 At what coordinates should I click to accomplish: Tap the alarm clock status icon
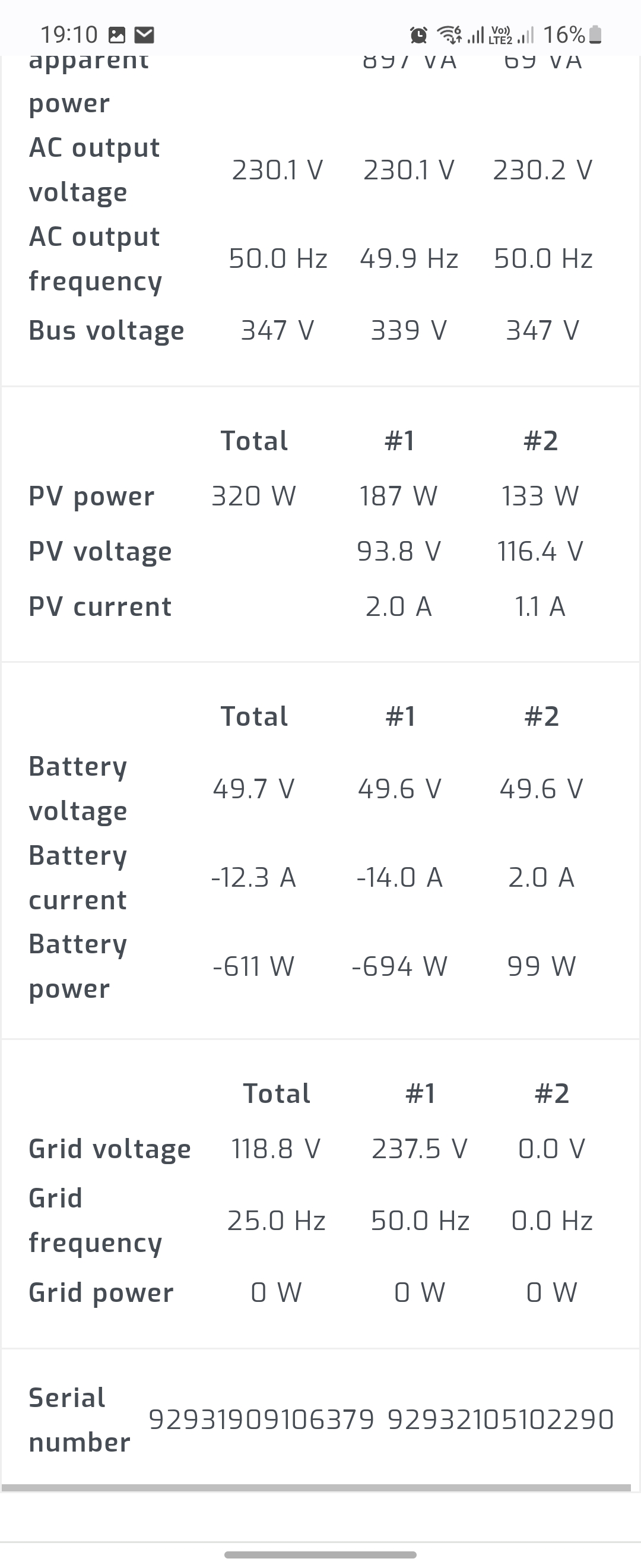[x=418, y=35]
